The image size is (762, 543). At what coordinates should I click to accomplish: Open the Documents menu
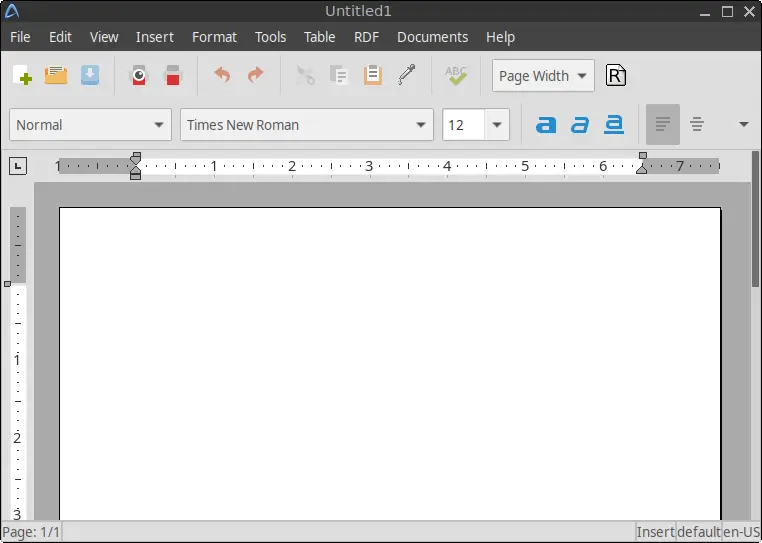(433, 37)
